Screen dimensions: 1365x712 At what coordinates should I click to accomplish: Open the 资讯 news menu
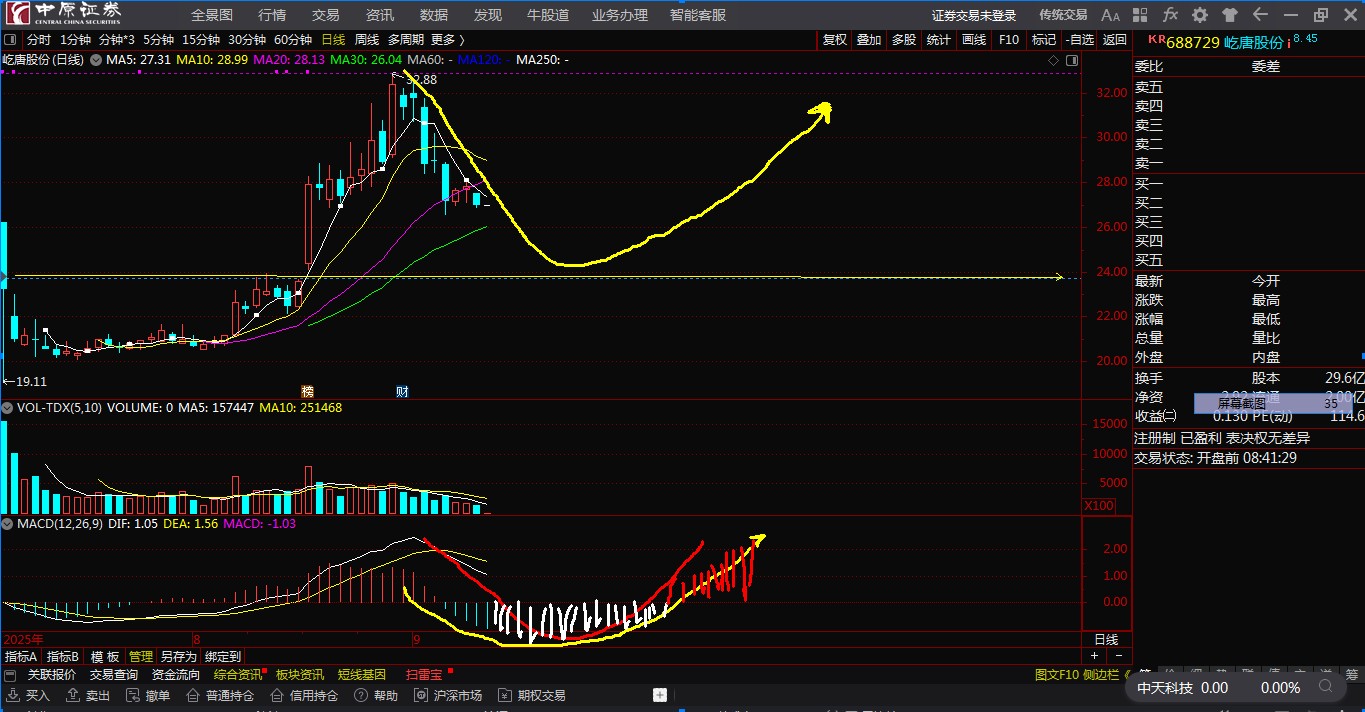380,15
